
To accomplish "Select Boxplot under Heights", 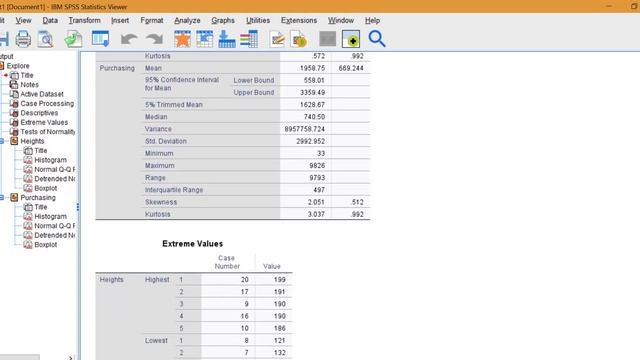I will click(x=46, y=188).
